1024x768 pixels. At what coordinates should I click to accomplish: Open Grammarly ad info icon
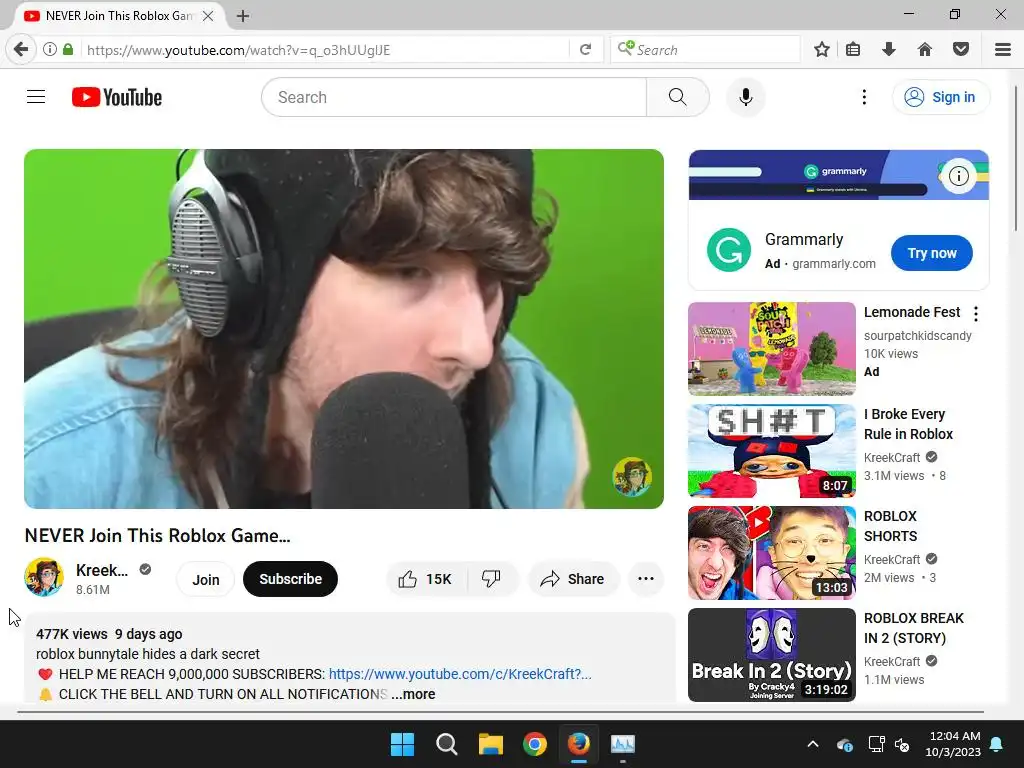(958, 176)
